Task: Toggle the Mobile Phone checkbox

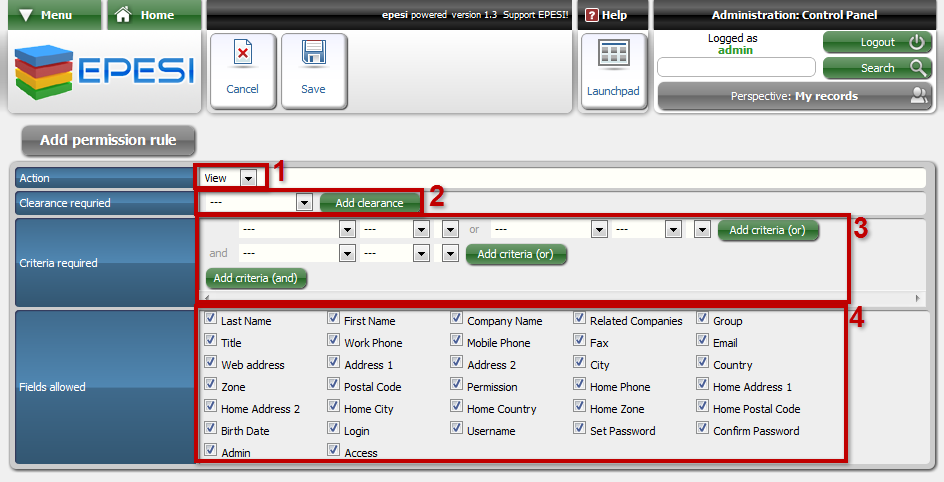Action: click(456, 340)
